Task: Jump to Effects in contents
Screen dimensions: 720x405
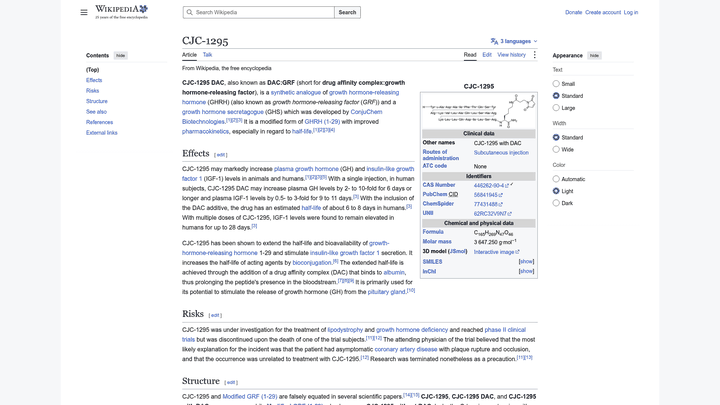Action: pyautogui.click(x=94, y=80)
